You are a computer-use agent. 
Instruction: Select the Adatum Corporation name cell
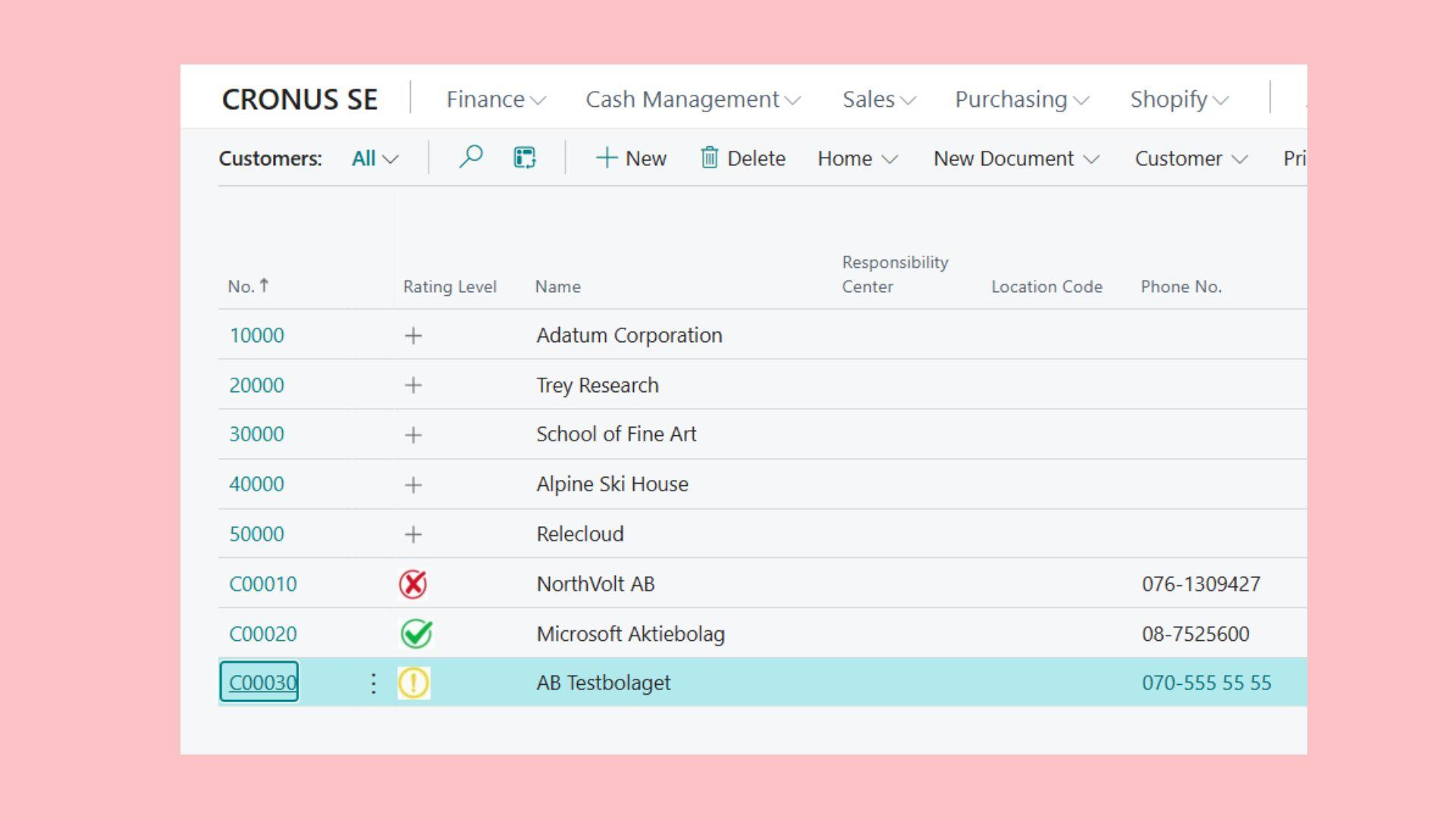click(x=629, y=335)
